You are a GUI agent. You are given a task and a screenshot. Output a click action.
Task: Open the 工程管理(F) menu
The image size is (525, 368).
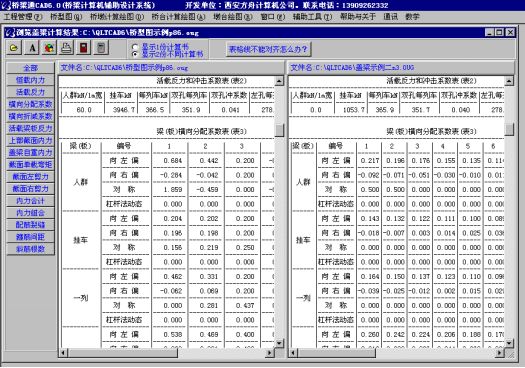click(x=23, y=16)
